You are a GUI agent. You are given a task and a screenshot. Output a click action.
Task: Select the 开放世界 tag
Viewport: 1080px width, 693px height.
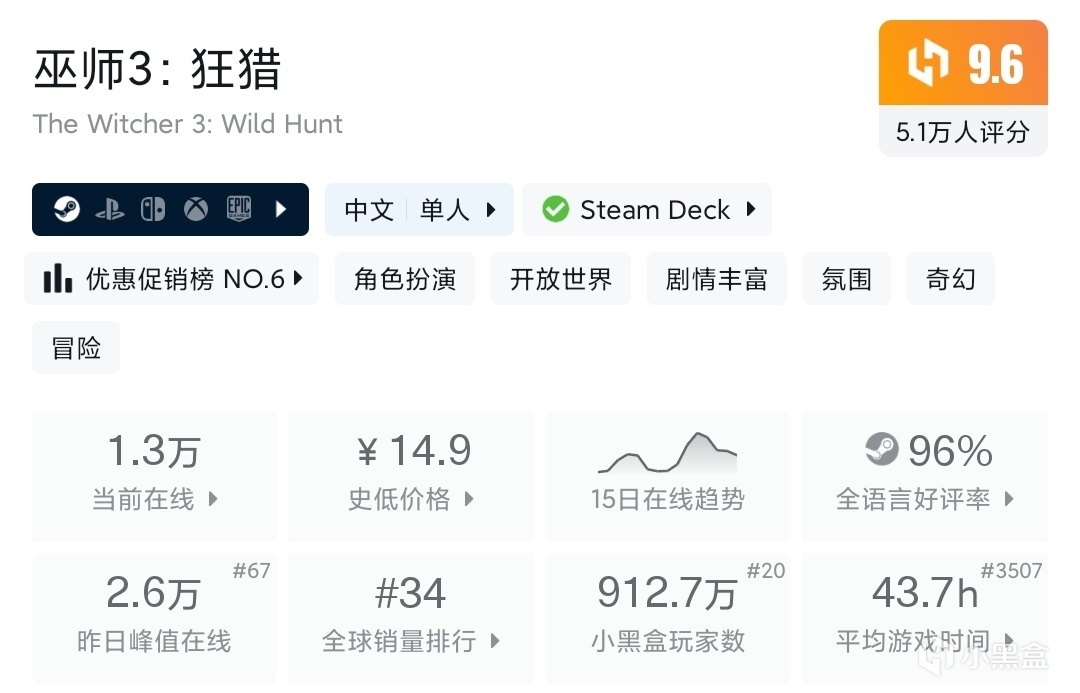[x=560, y=279]
